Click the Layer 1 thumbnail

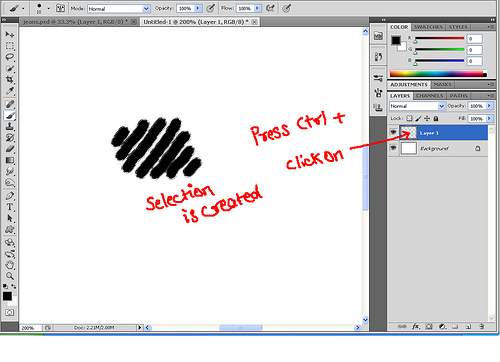pos(408,133)
